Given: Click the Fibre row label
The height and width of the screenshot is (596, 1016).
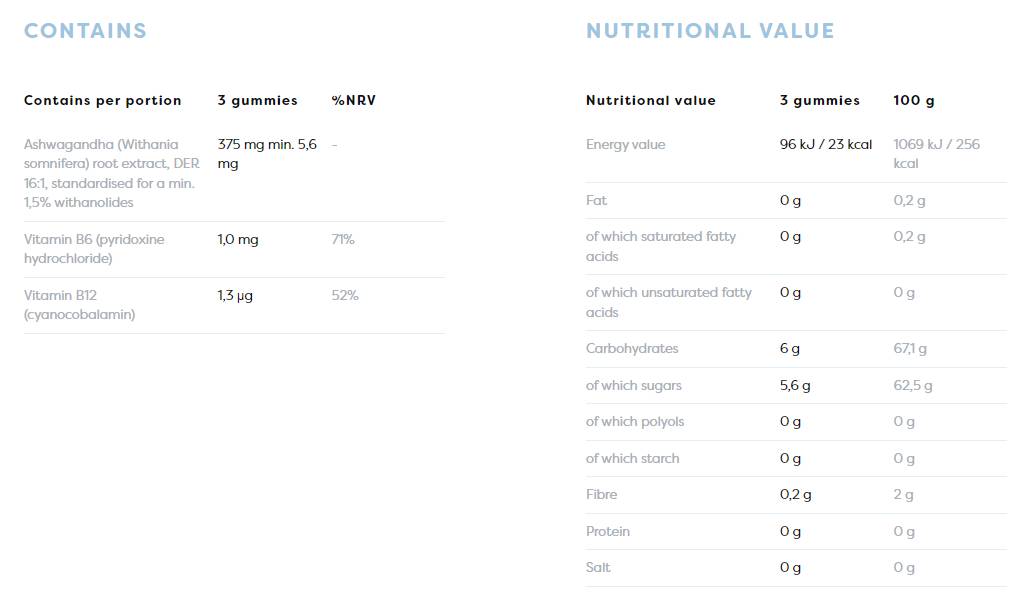Looking at the screenshot, I should click(x=602, y=495).
